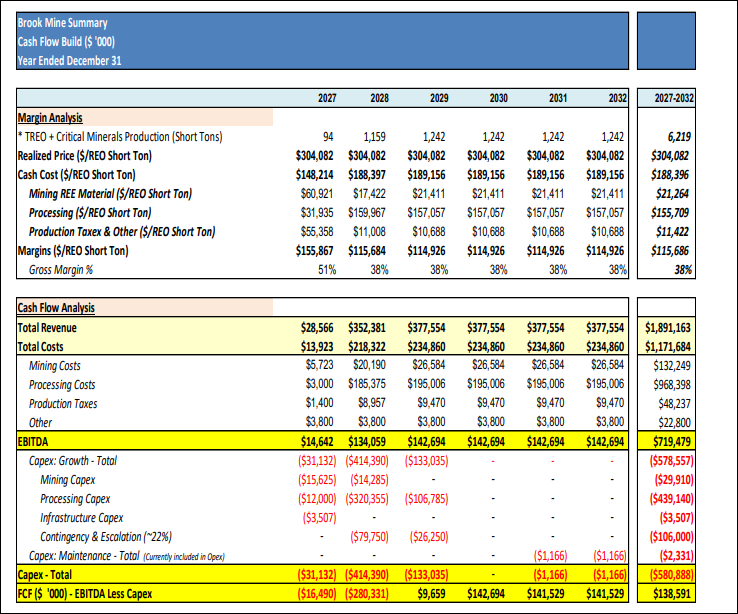
Task: Select total revenue $1,891,163
Action: (667, 328)
